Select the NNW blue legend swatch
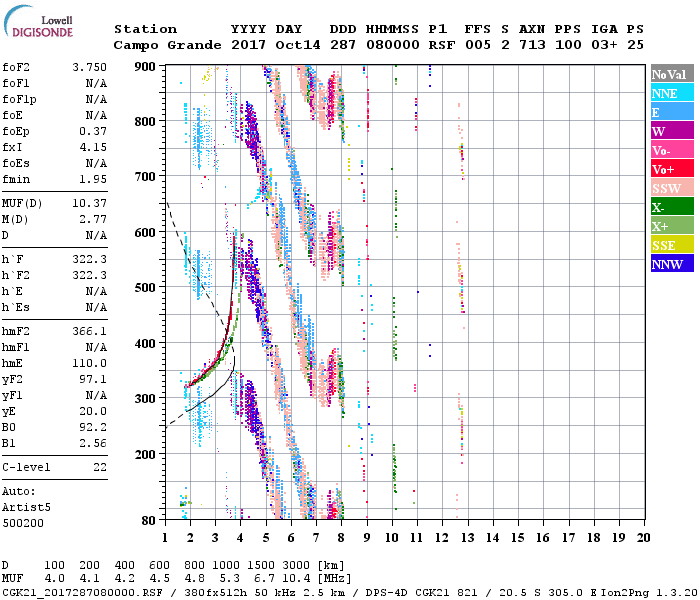 click(x=672, y=264)
